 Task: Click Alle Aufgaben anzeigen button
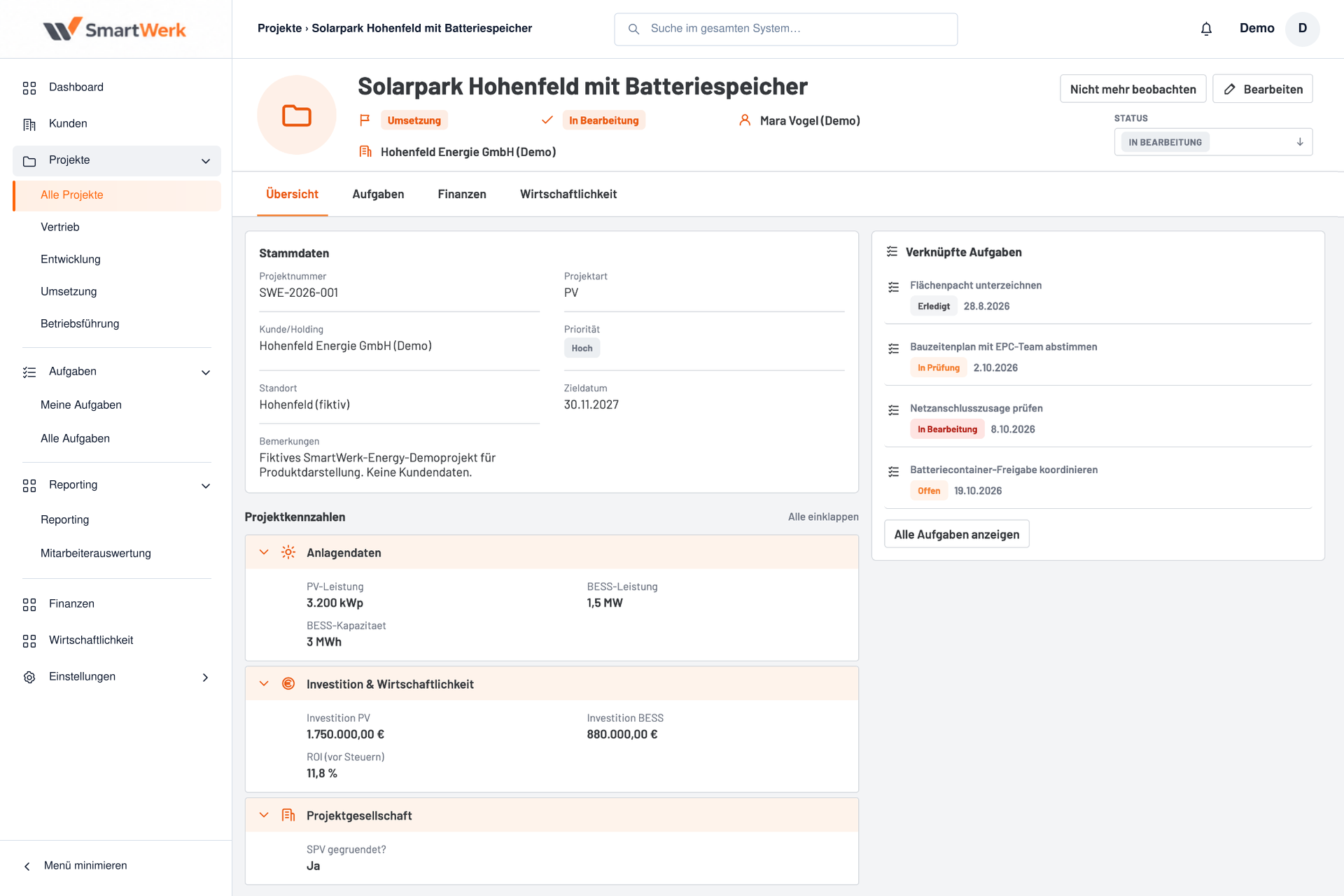click(x=956, y=534)
